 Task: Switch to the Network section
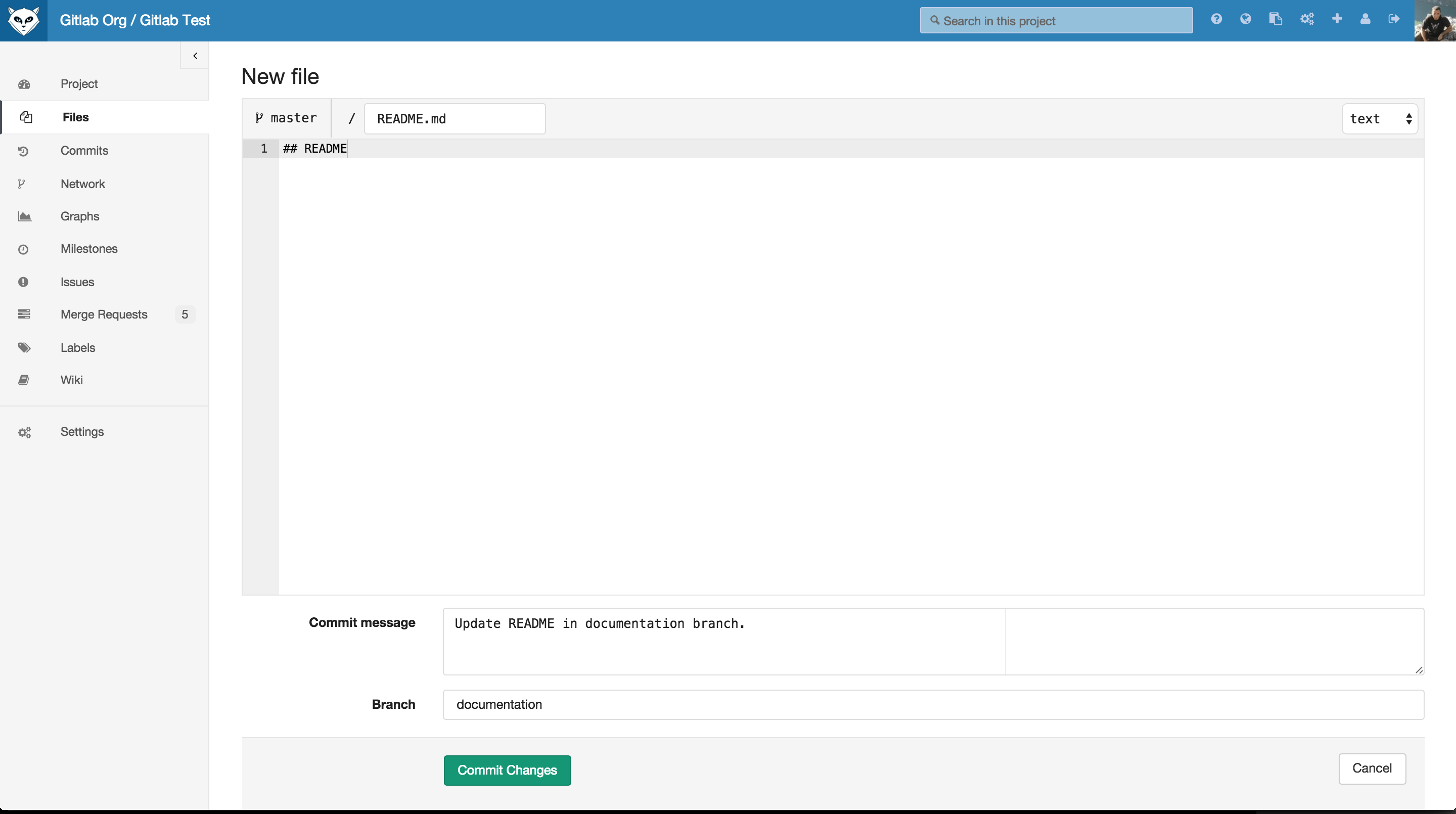click(82, 183)
